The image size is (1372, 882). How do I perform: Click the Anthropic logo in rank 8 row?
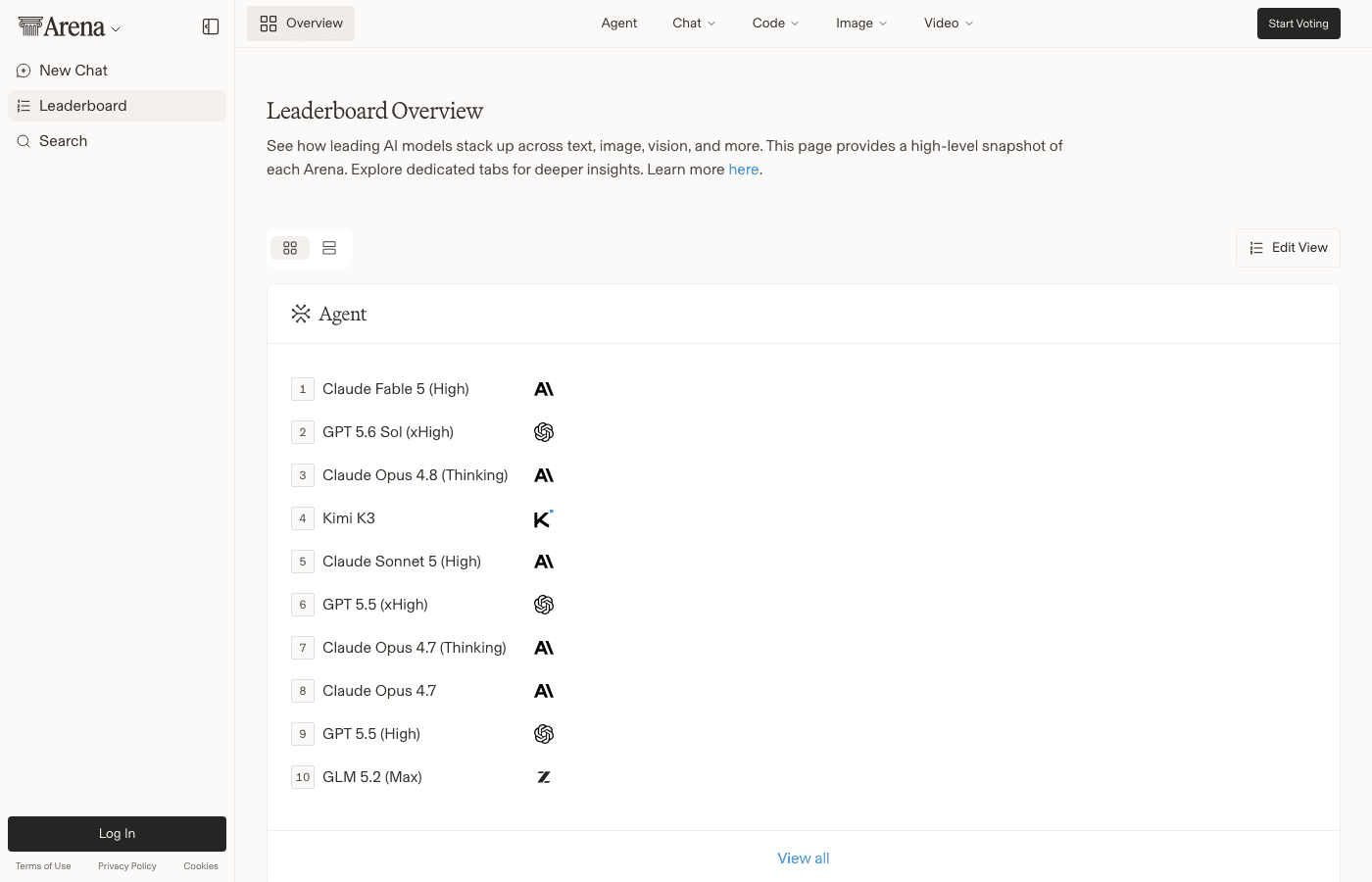pyautogui.click(x=544, y=691)
